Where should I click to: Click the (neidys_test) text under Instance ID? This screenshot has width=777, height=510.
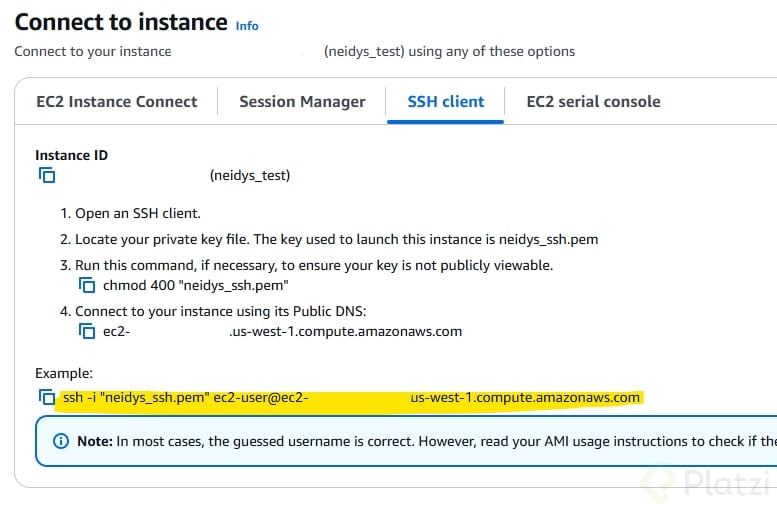coord(250,175)
